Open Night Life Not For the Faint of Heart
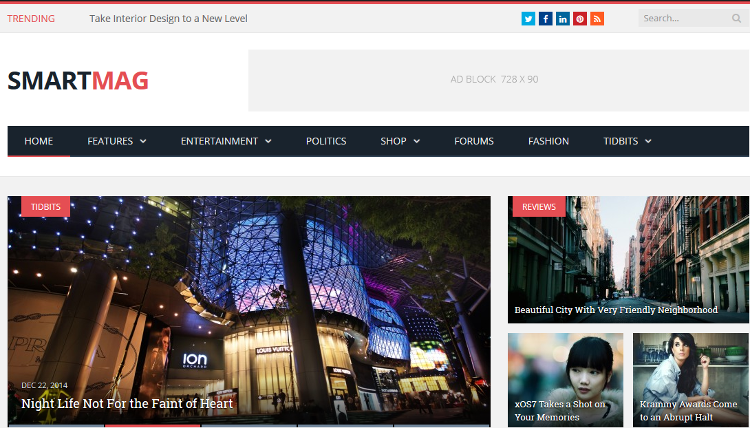750x428 pixels. point(127,404)
